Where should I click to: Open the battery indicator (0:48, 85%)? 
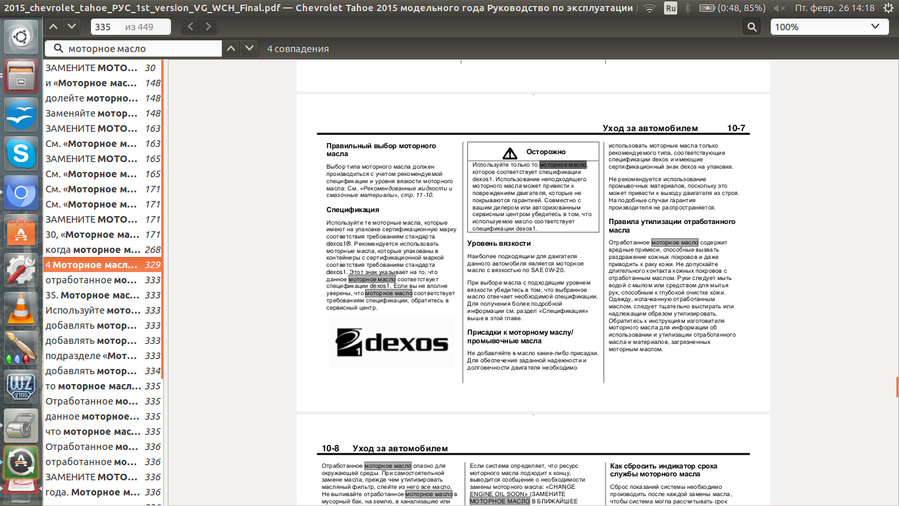732,8
